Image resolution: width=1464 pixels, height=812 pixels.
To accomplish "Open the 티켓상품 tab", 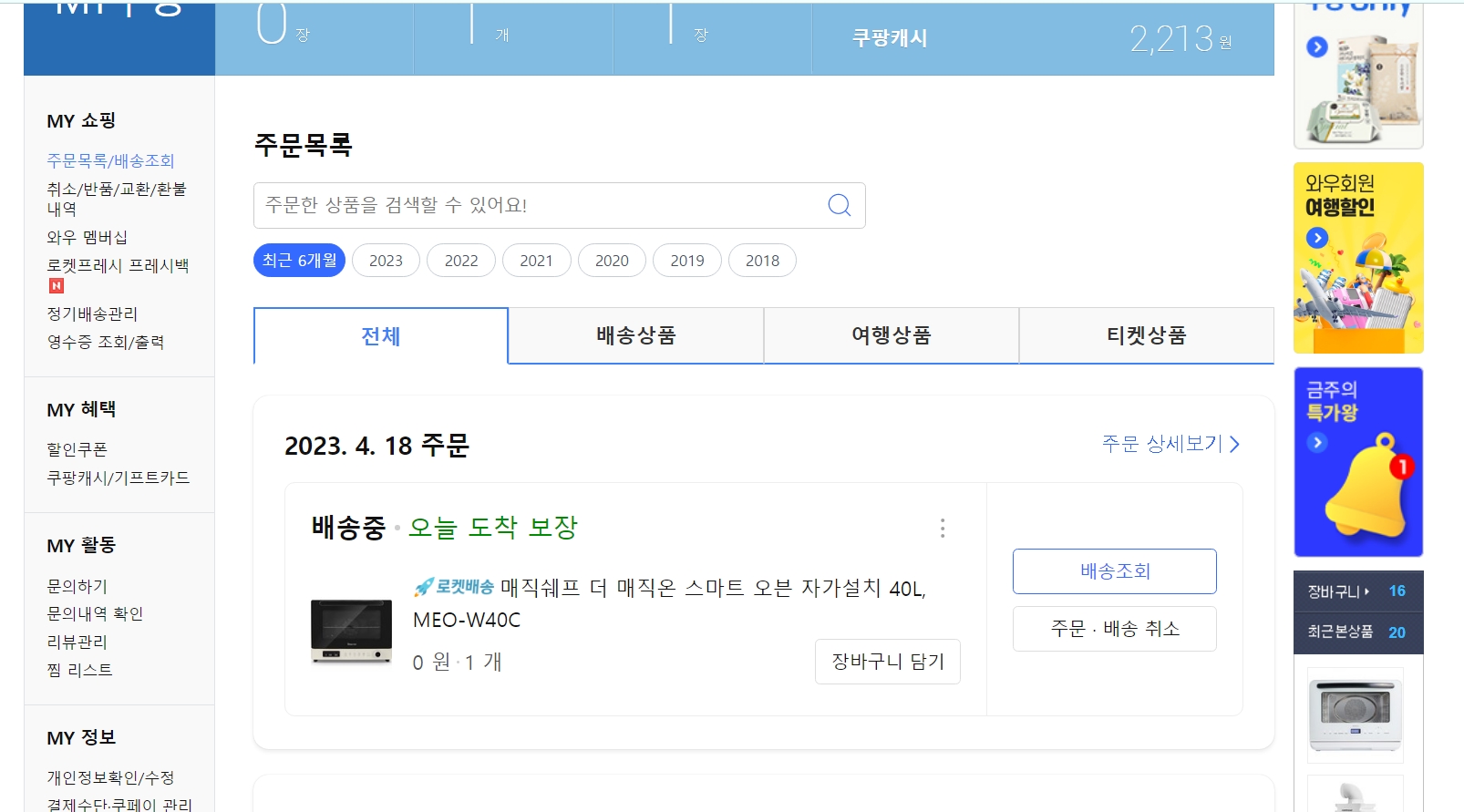I will click(x=1146, y=335).
